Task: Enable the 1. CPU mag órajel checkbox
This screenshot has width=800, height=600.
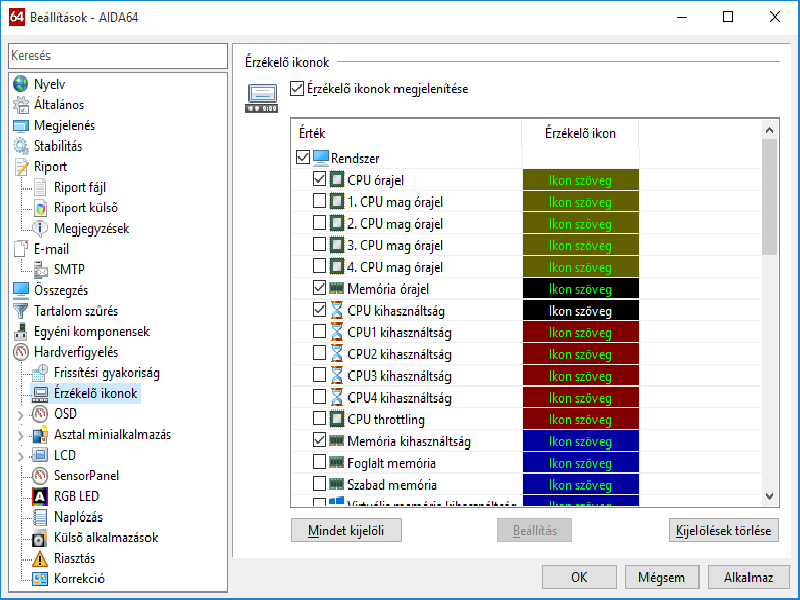Action: coord(319,201)
